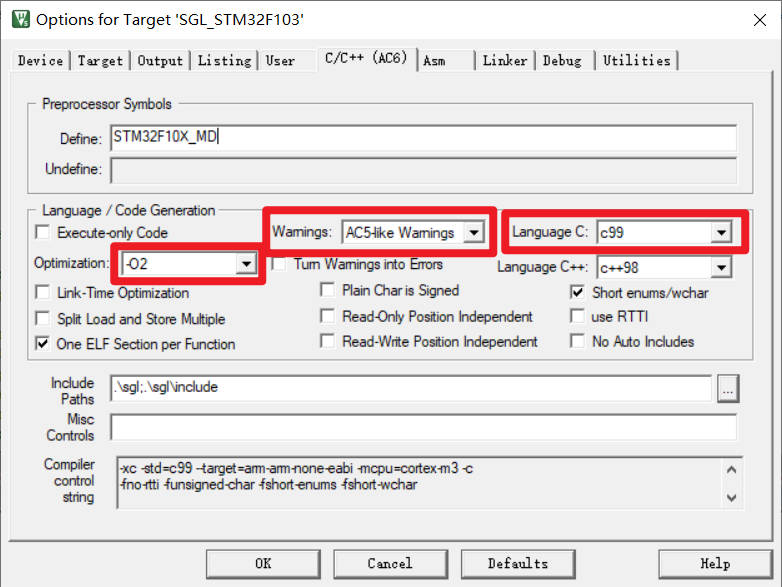Switch to the Device tab

40,61
